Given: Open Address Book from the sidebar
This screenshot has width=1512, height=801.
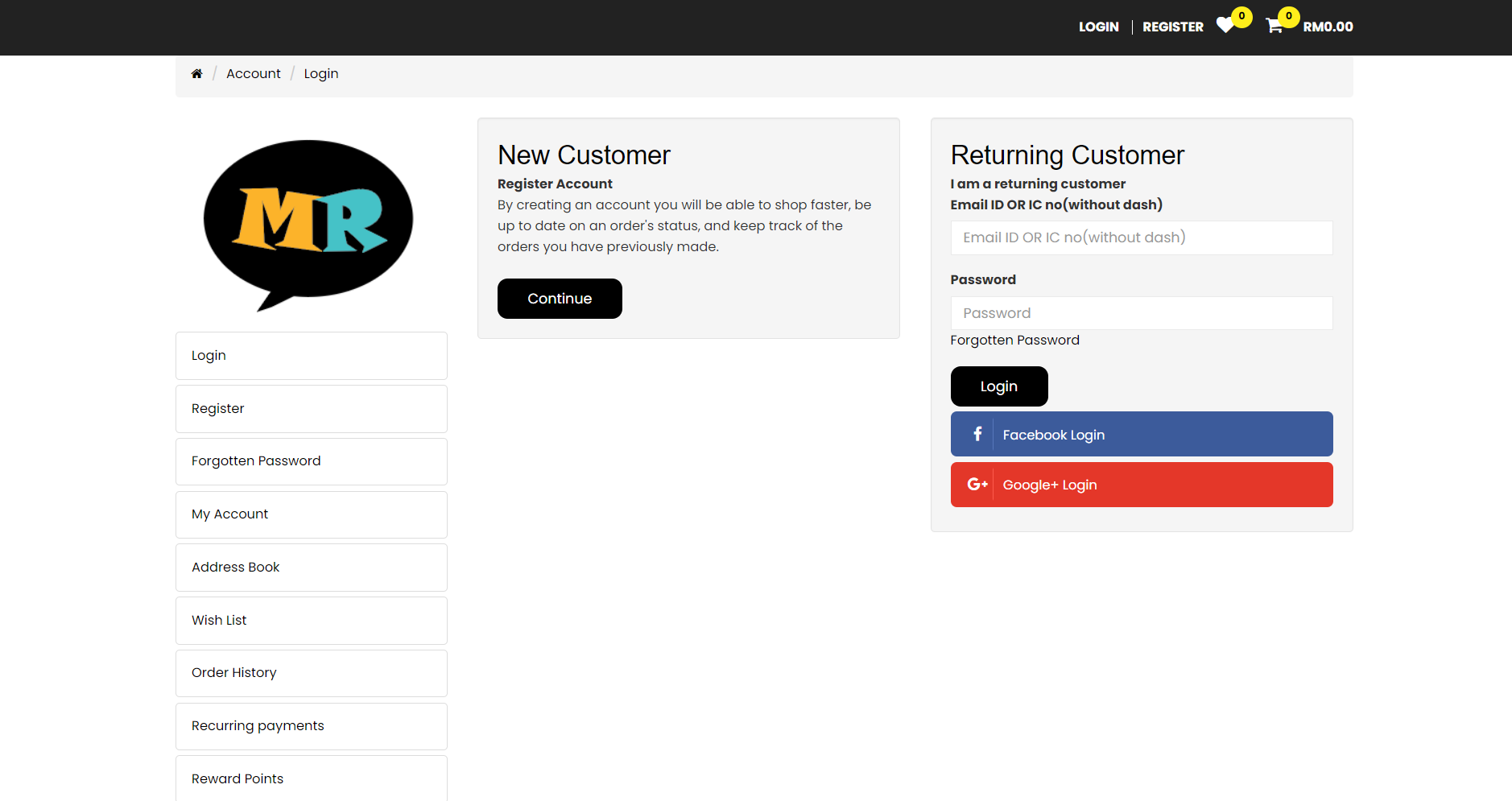Looking at the screenshot, I should coord(311,568).
